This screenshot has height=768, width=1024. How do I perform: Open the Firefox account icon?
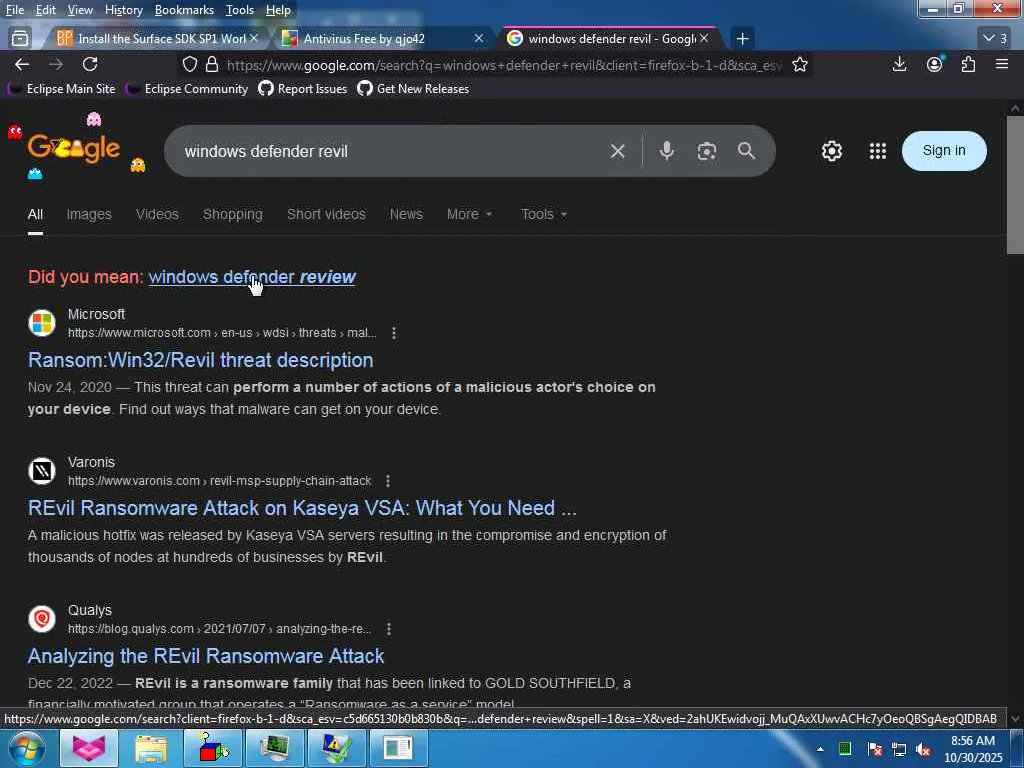point(935,64)
